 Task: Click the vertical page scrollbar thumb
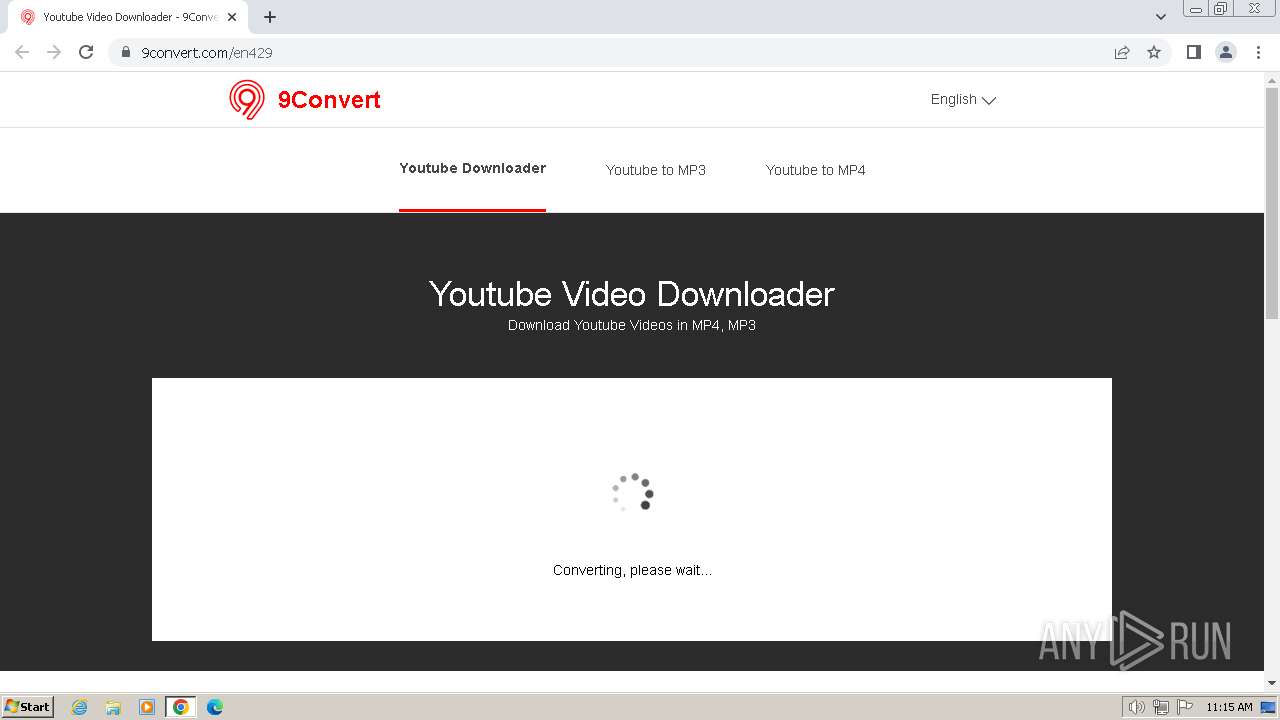(1272, 203)
